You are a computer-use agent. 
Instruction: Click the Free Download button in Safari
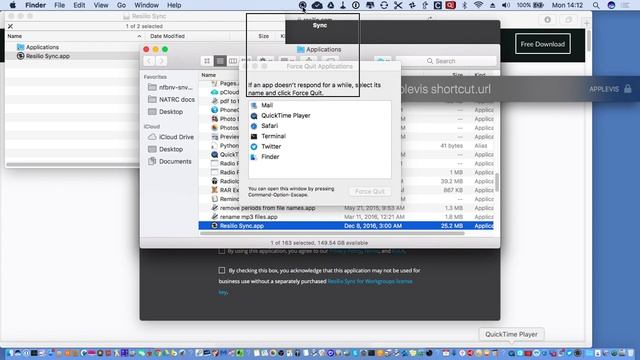[542, 44]
